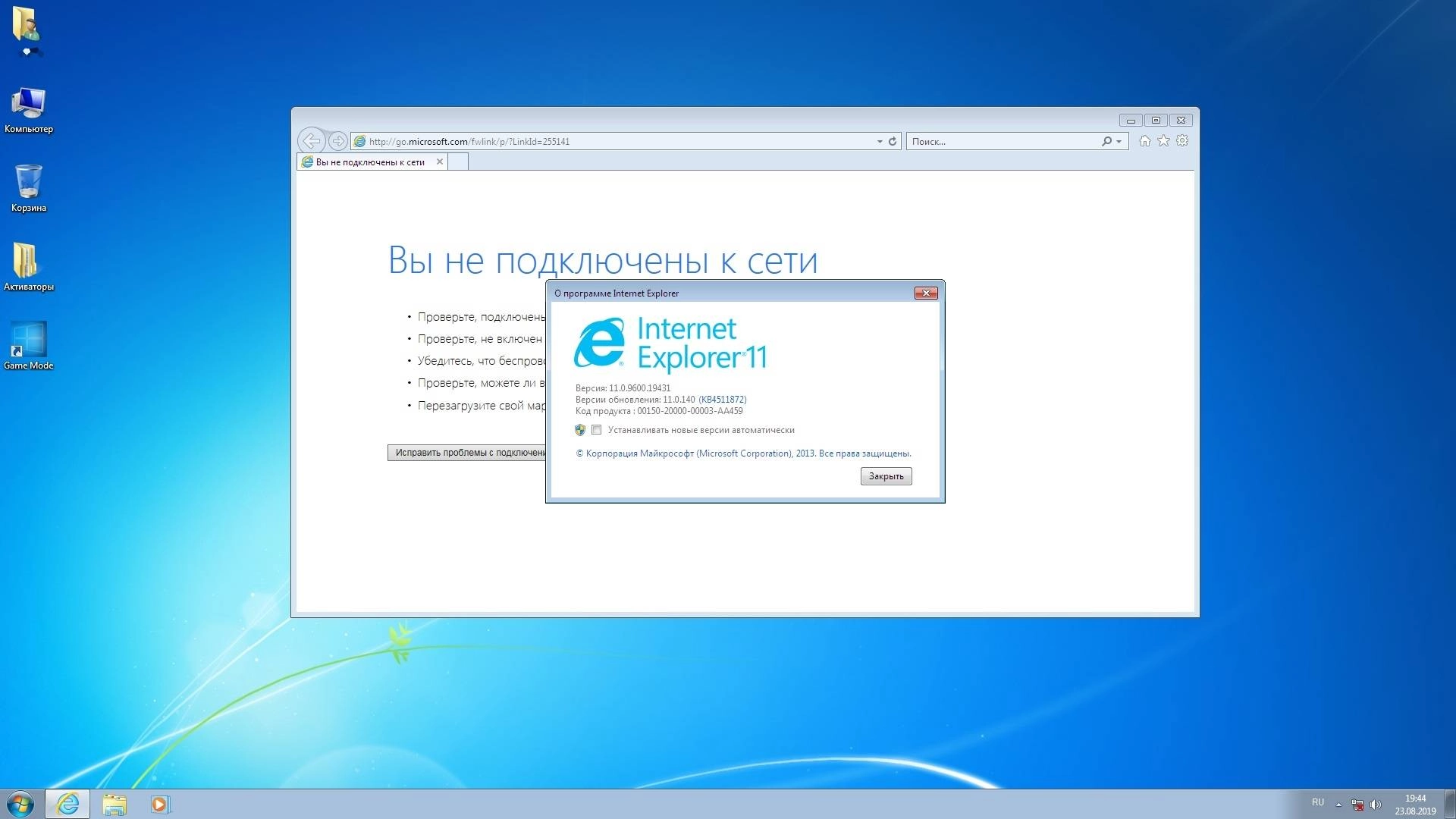Open Tools via the gear icon

(1182, 141)
